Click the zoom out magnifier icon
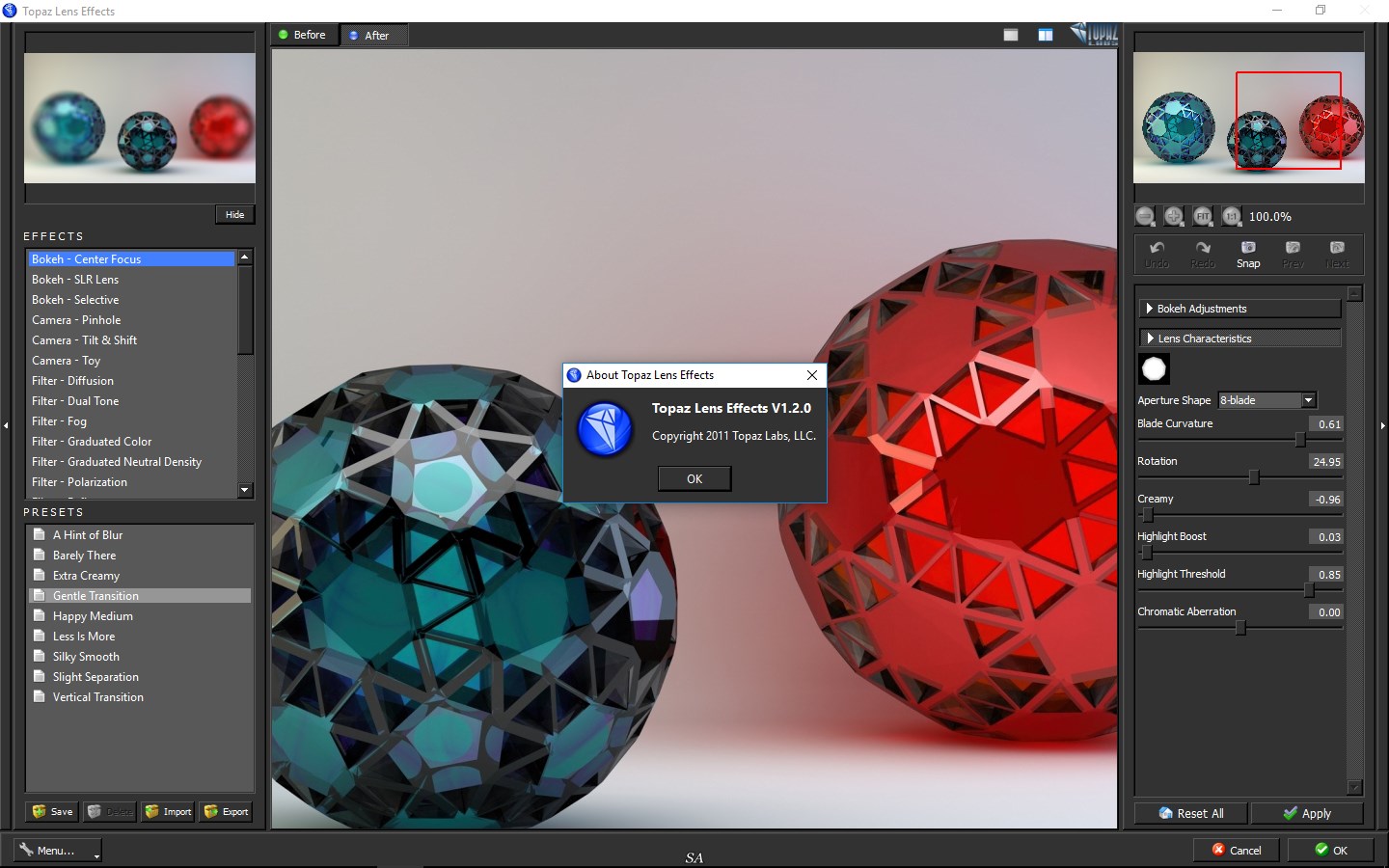Image resolution: width=1389 pixels, height=868 pixels. pyautogui.click(x=1145, y=216)
